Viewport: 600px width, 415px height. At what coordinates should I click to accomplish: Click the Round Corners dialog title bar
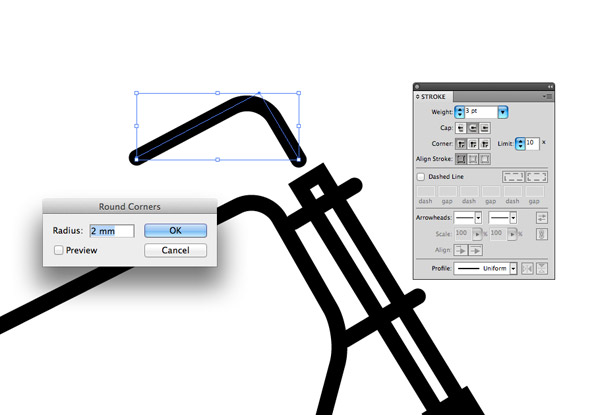[x=130, y=207]
